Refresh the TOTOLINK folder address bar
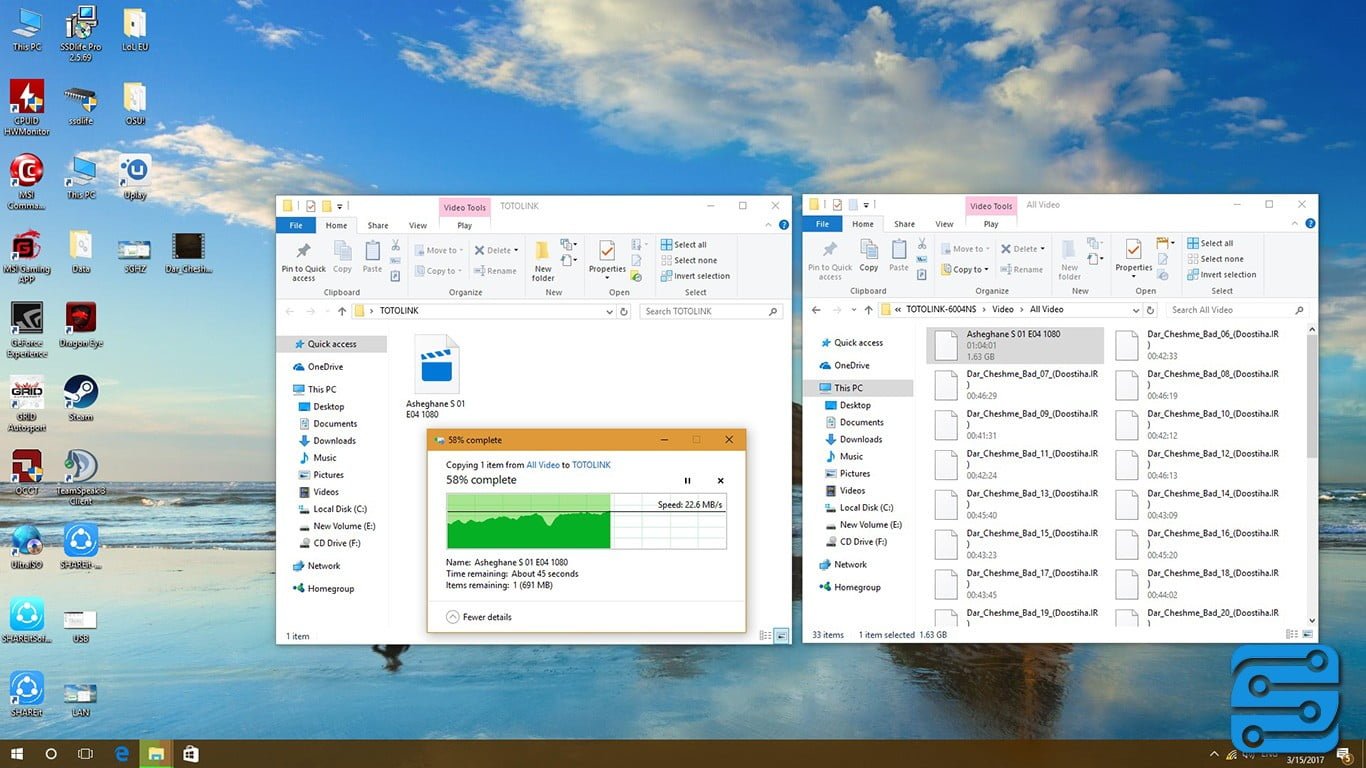Viewport: 1366px width, 768px height. click(624, 312)
